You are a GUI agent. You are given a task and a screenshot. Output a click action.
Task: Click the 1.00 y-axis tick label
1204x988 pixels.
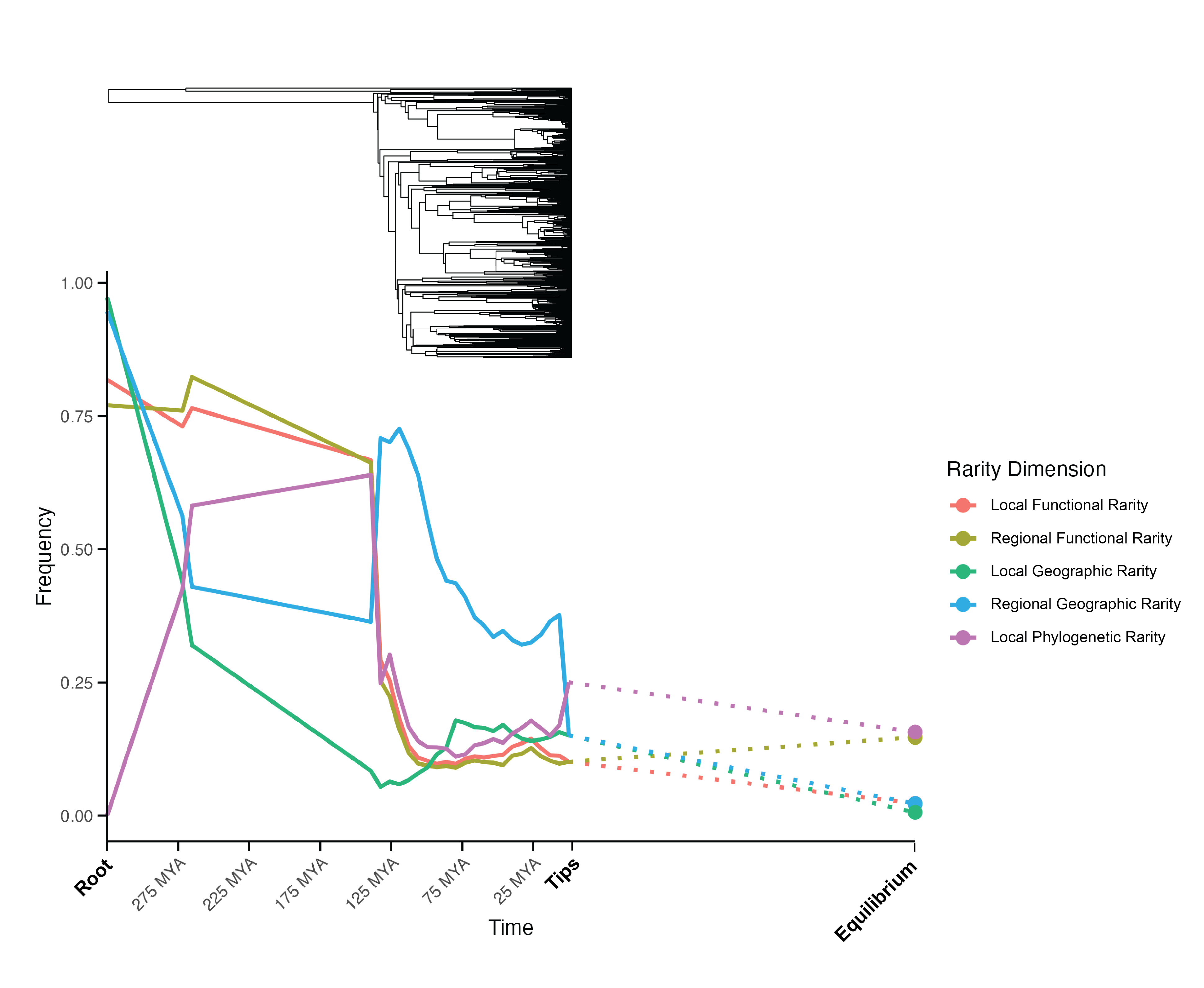click(76, 283)
